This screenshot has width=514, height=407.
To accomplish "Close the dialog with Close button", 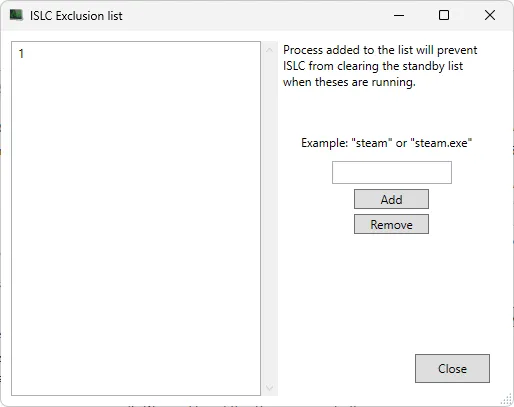I will (x=452, y=368).
